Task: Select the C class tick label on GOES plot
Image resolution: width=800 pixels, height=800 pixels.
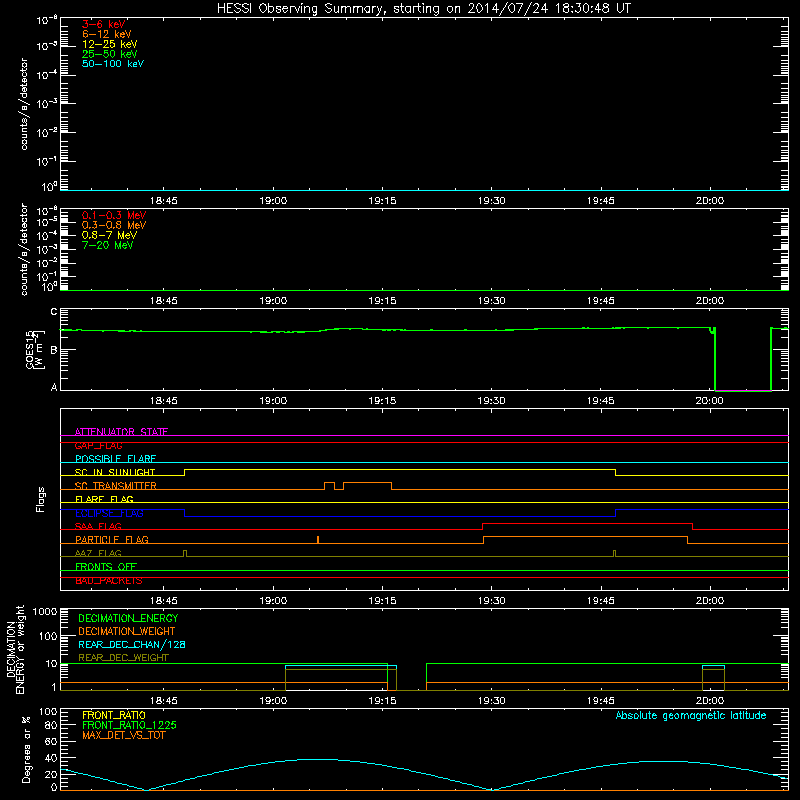Action: click(x=54, y=311)
